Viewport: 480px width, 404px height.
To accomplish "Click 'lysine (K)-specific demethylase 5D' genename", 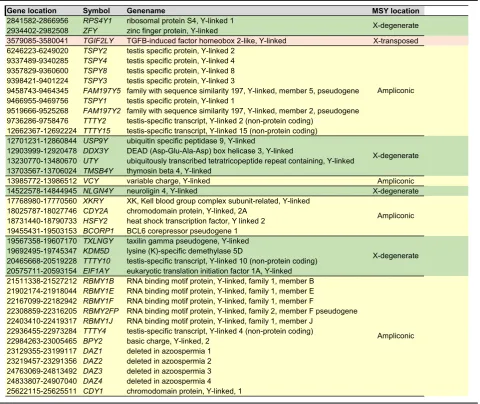I will pos(184,251).
